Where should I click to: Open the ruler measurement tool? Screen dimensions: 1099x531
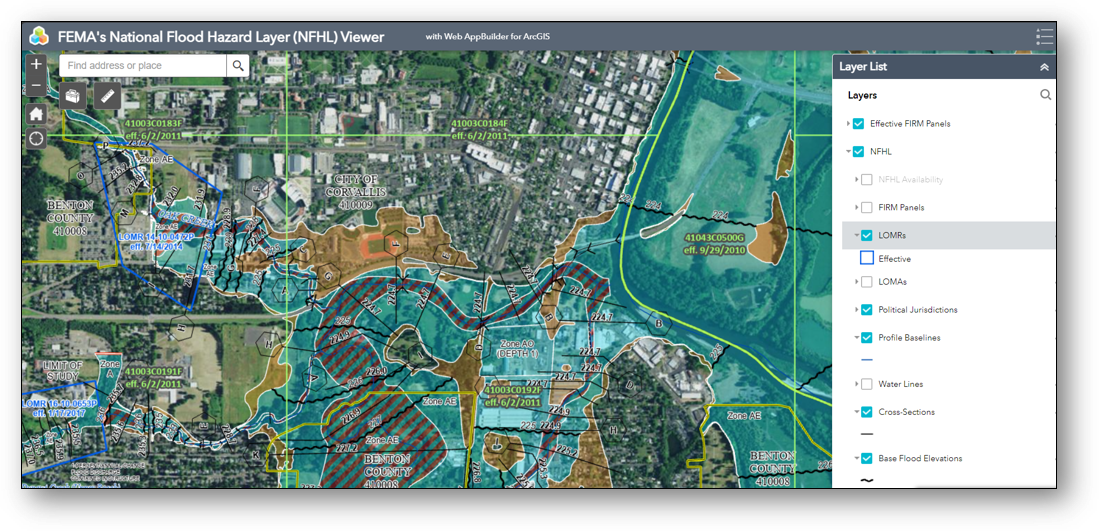tap(108, 96)
